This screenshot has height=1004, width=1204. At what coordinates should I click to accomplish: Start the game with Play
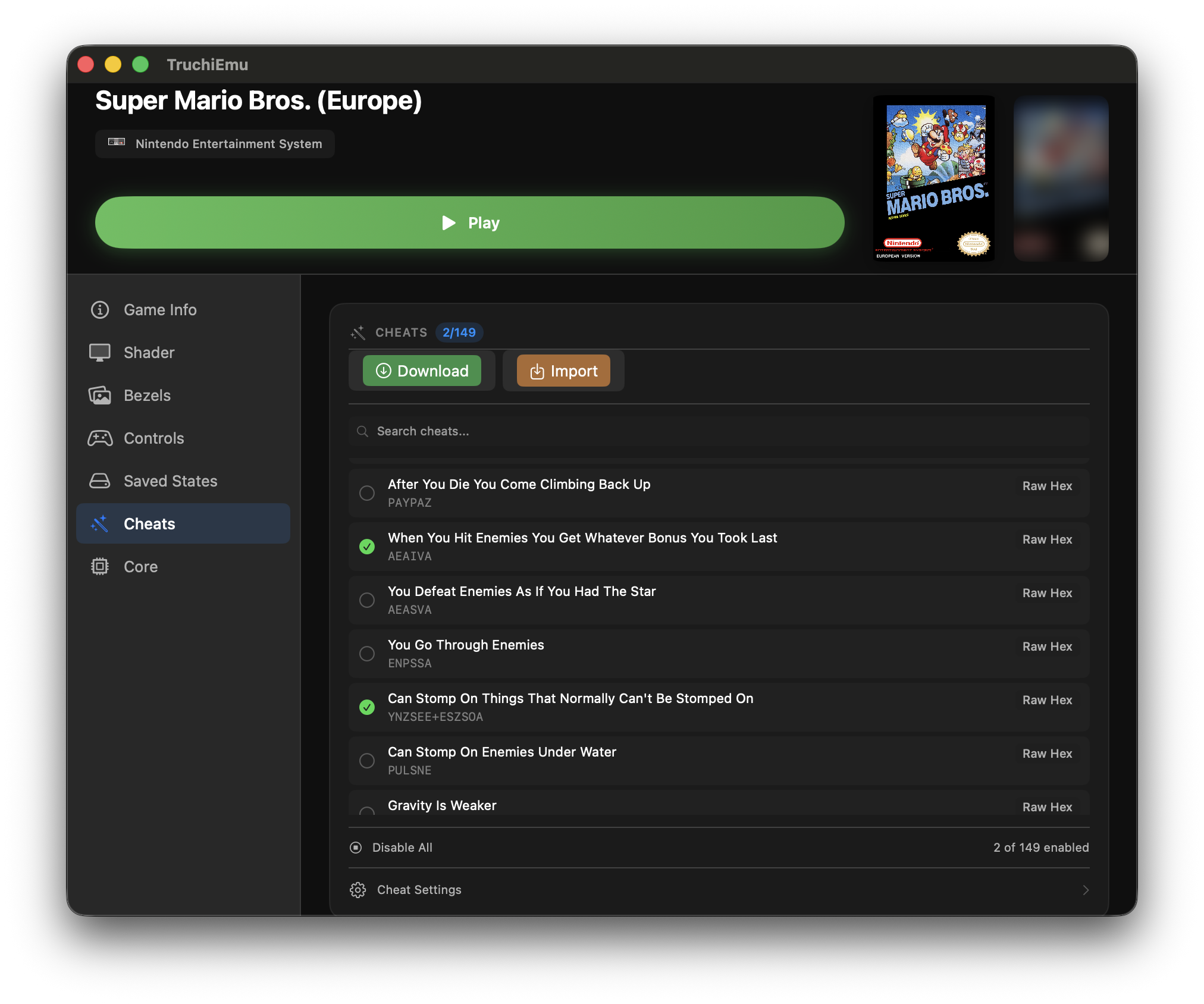click(470, 222)
